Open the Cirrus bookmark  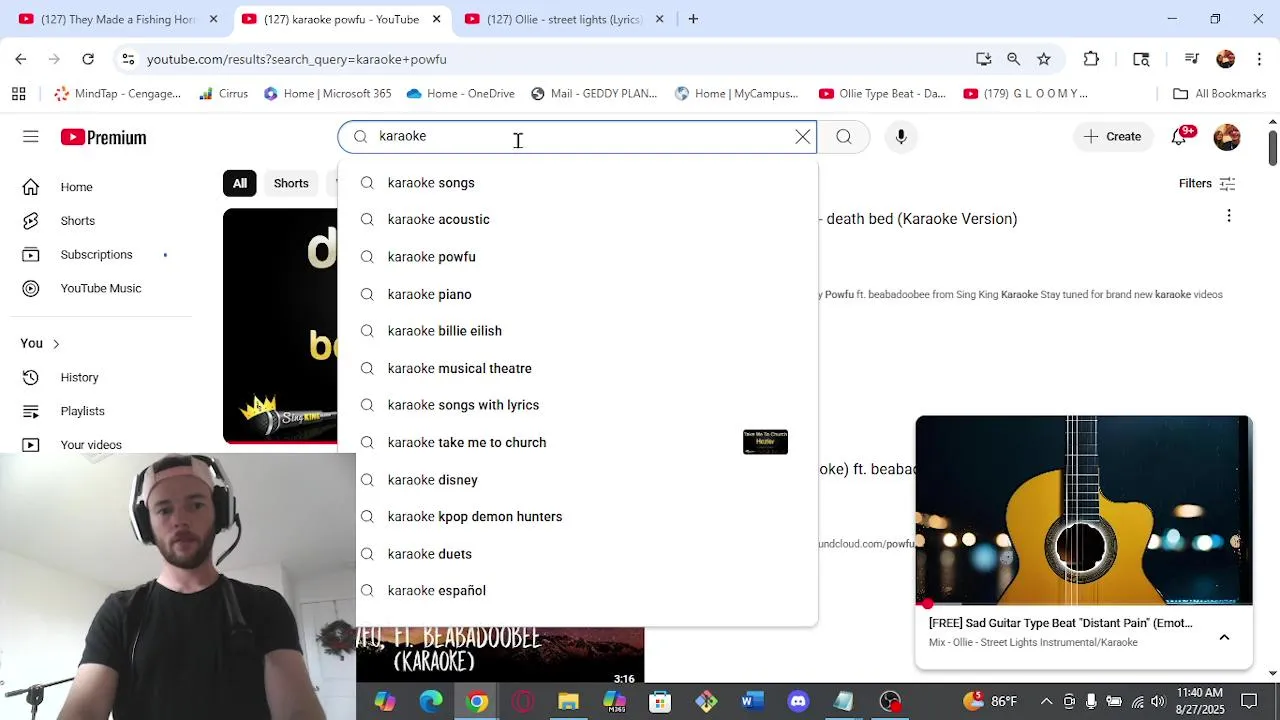223,94
